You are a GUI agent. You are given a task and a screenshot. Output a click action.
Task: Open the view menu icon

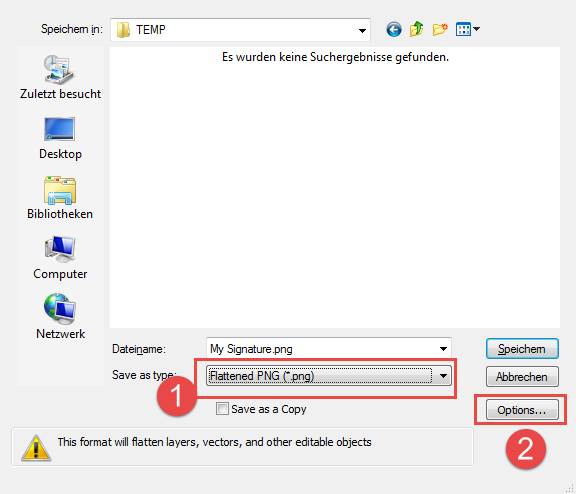pos(467,29)
